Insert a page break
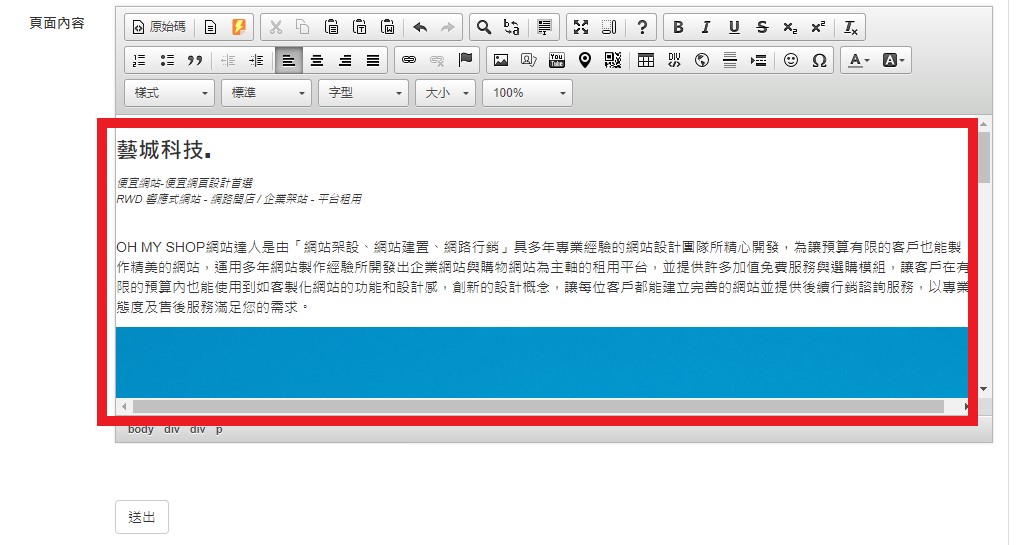The image size is (1019, 545). (758, 60)
